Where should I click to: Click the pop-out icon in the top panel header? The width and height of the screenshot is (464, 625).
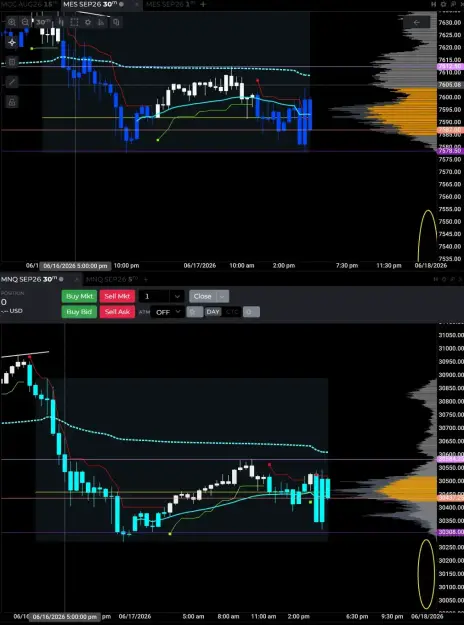coord(453,4)
